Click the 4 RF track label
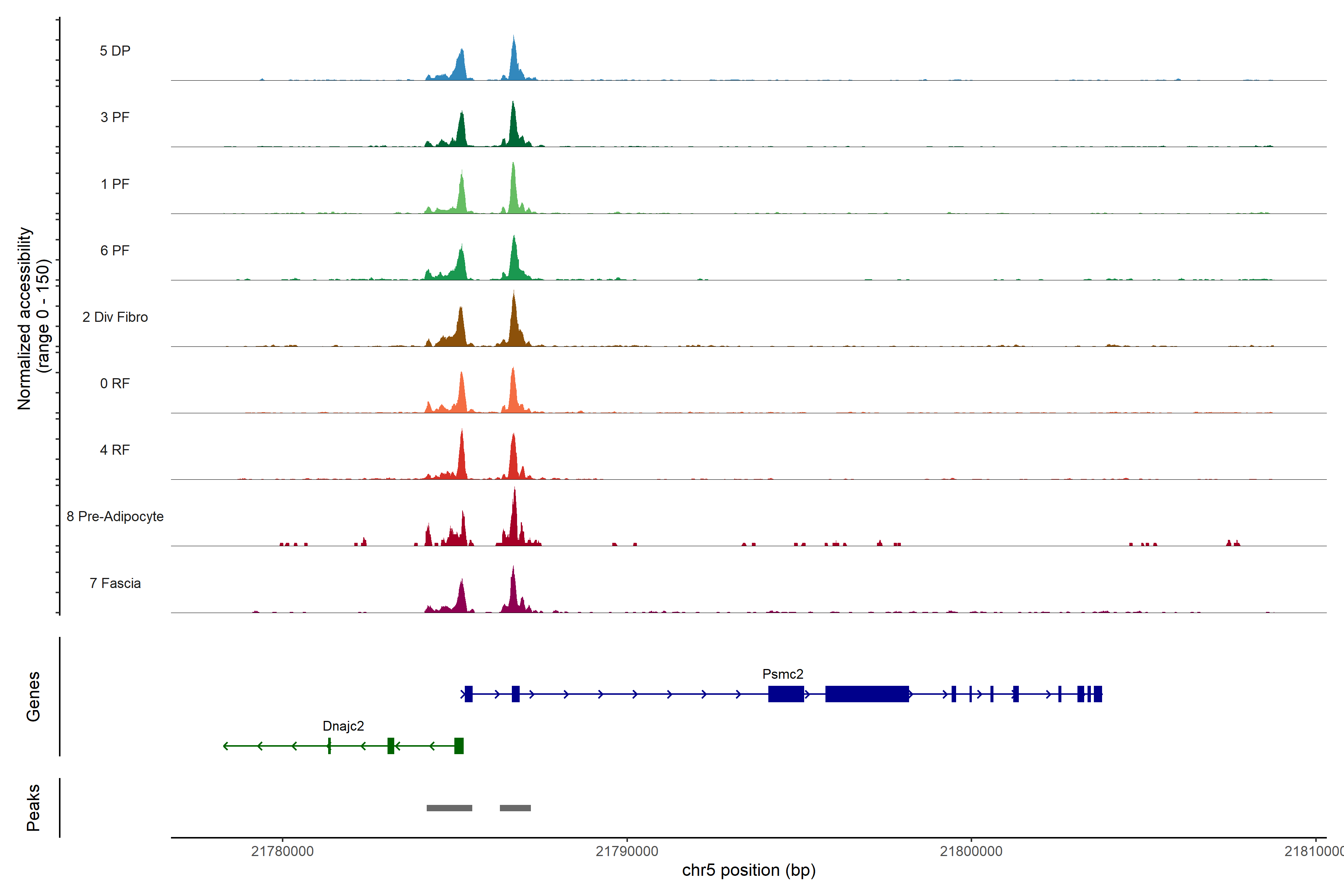This screenshot has height=896, width=1344. [115, 450]
